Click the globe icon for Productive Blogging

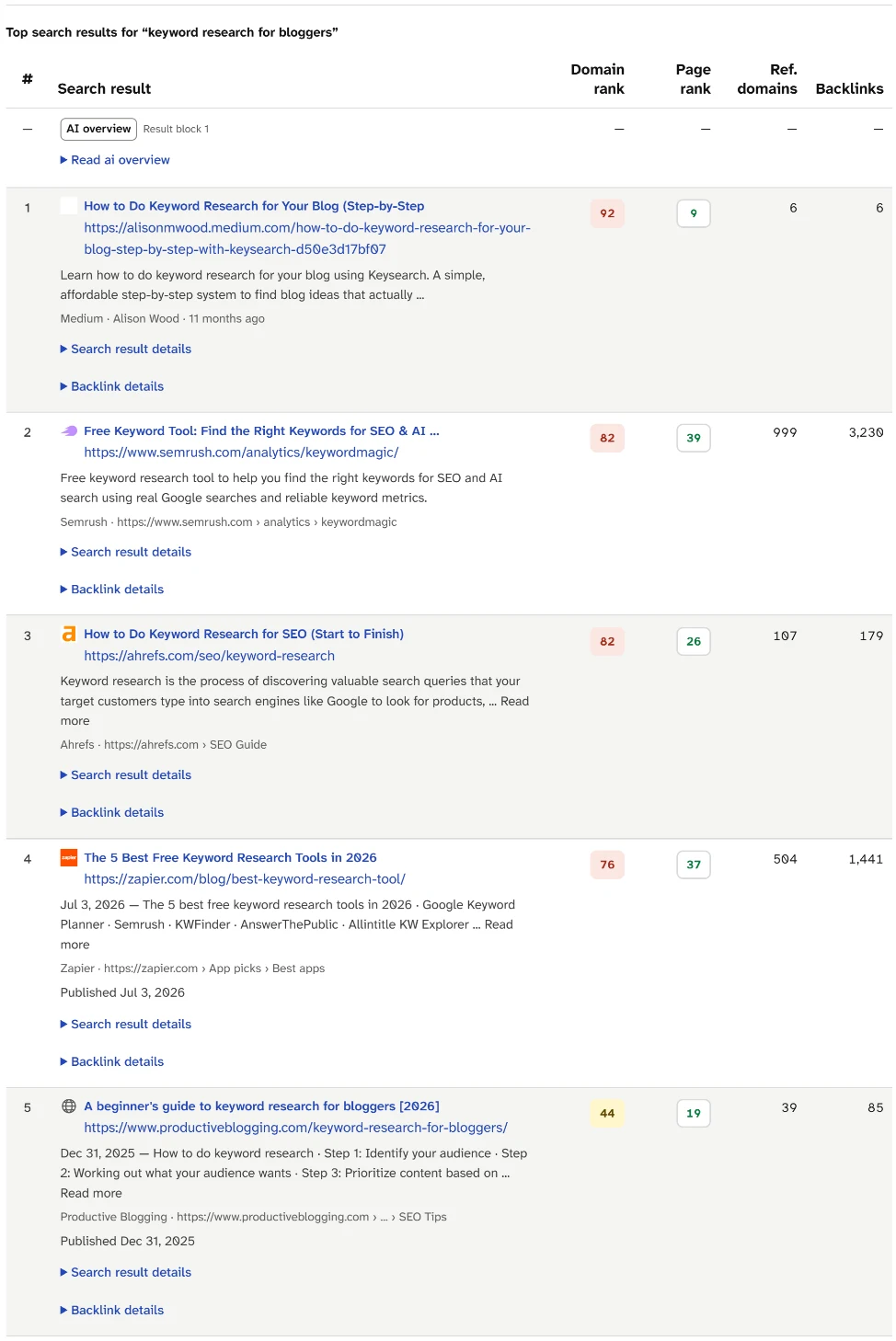[x=69, y=1106]
